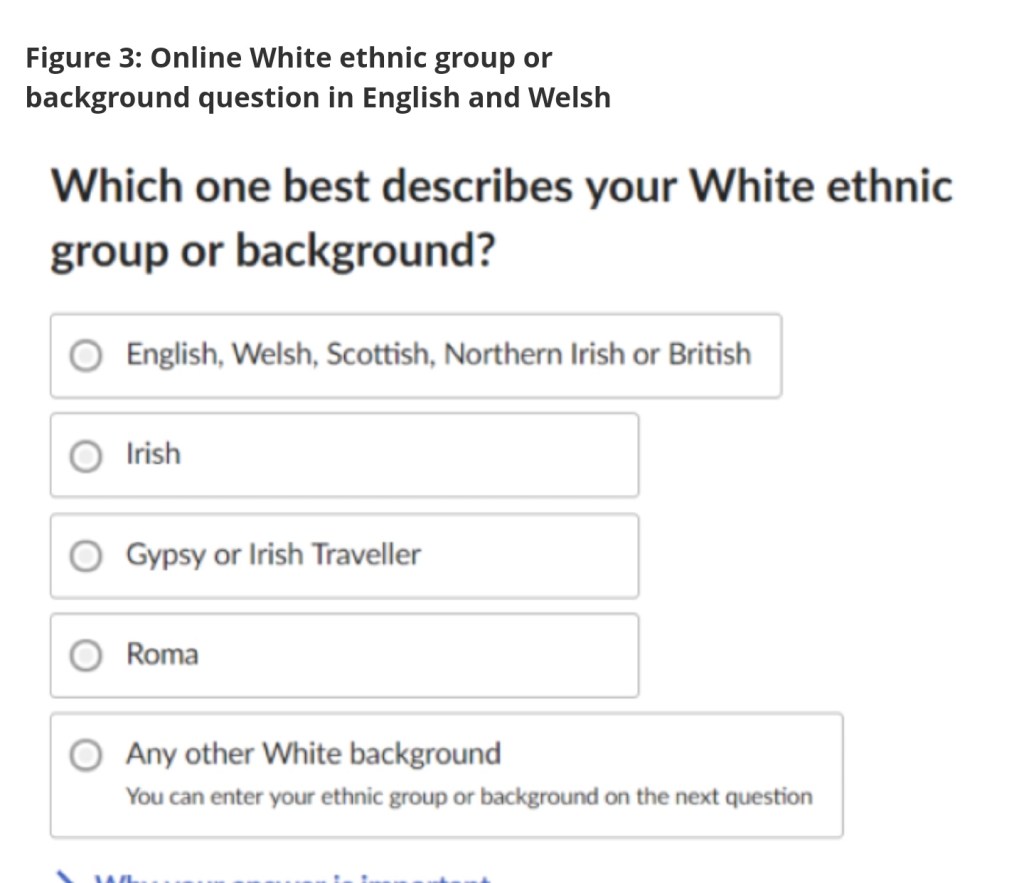Click the hint about entering ethnic group next question
The width and height of the screenshot is (1024, 883).
[468, 797]
